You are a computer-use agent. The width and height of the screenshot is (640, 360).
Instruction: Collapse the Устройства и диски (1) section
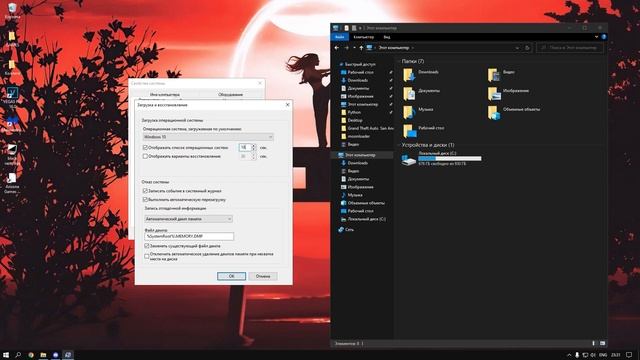[399, 145]
